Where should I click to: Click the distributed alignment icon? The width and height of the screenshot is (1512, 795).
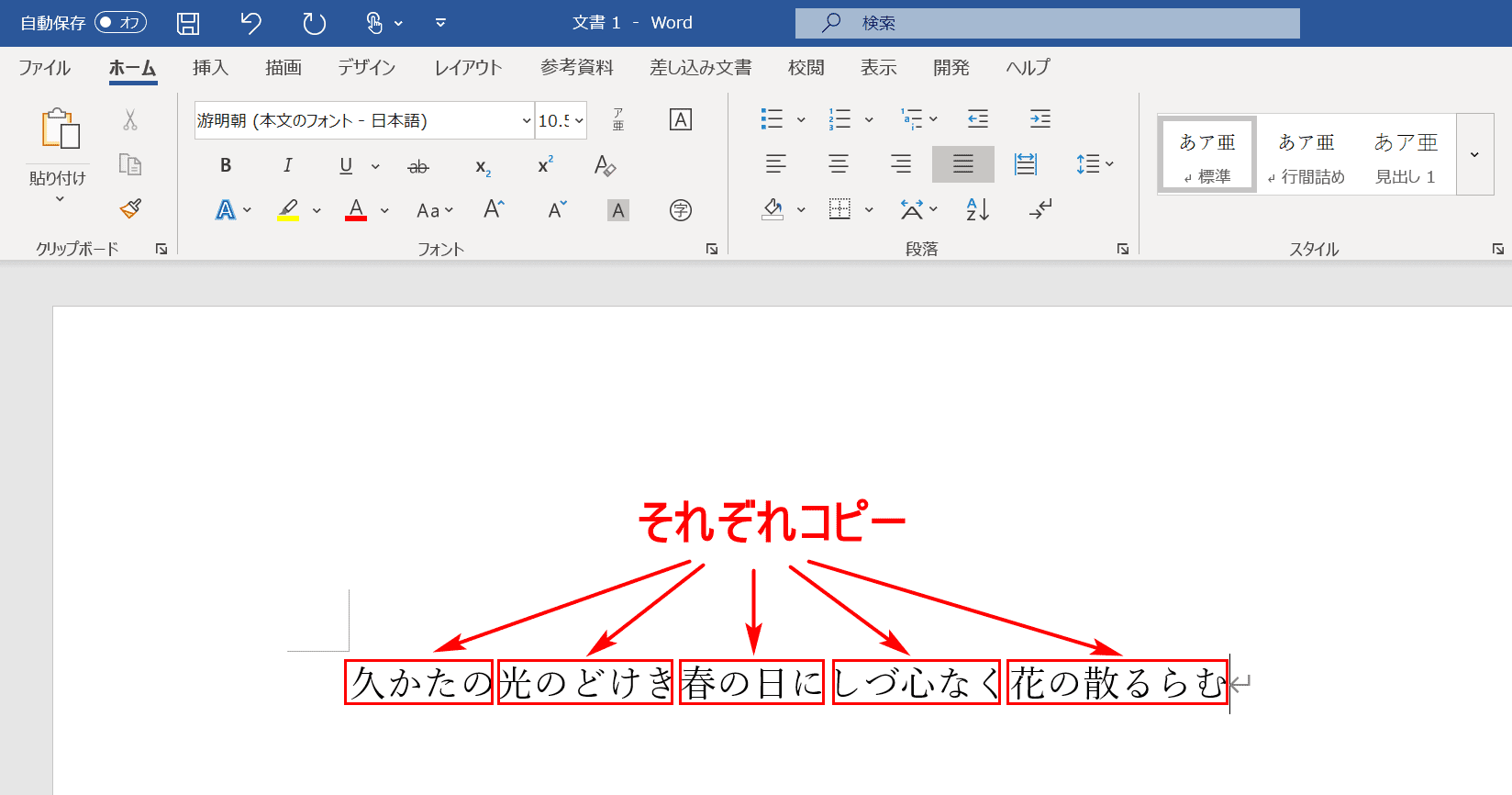(1026, 164)
